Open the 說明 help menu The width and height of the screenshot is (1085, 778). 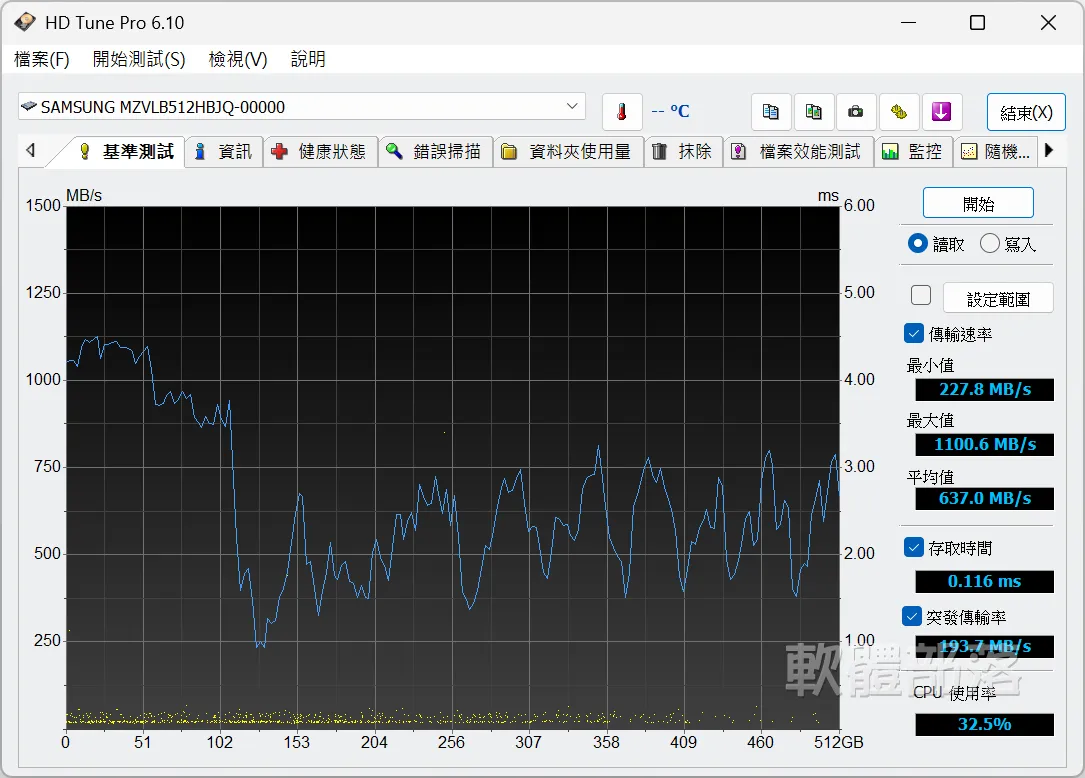(x=308, y=60)
